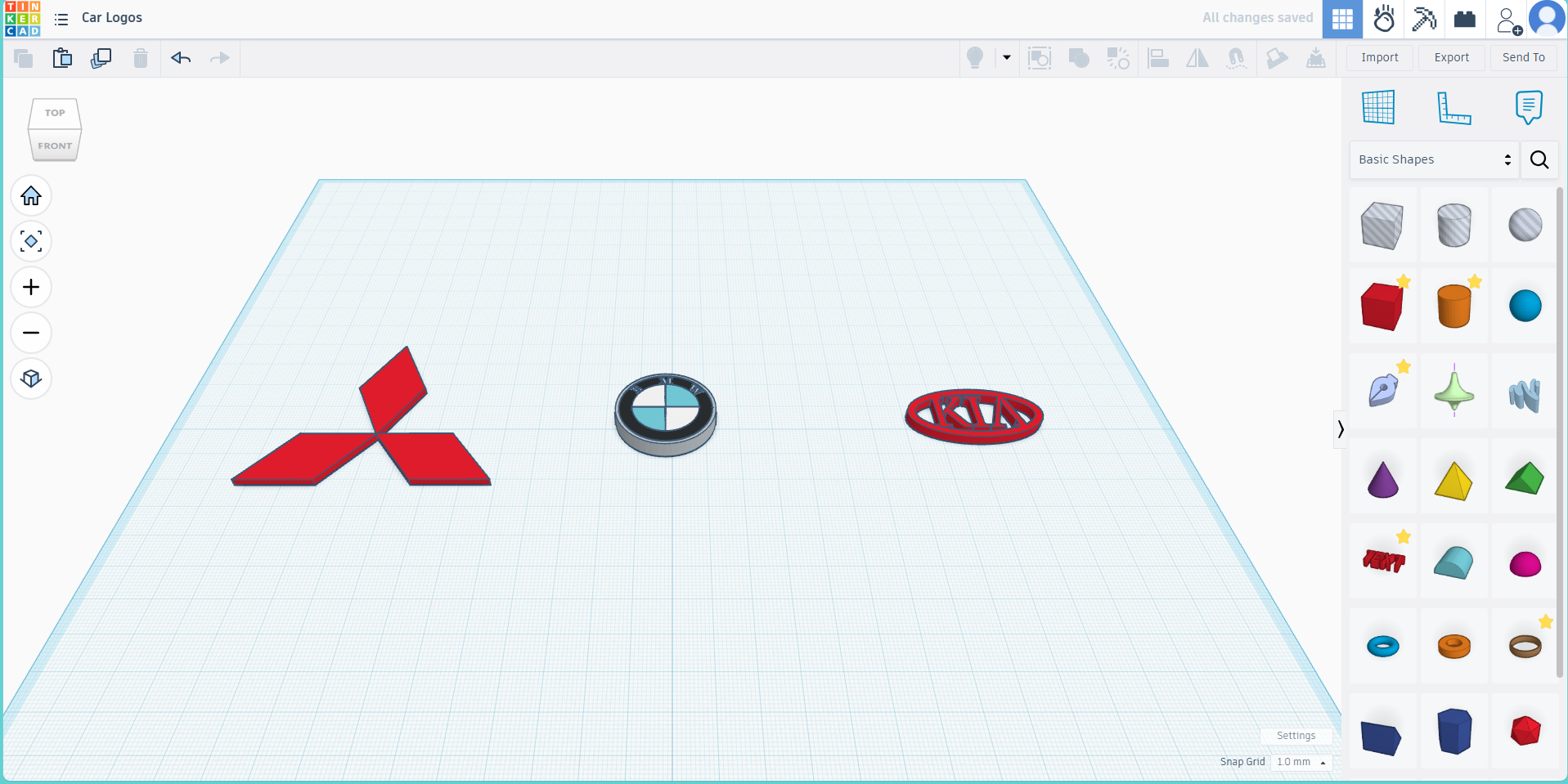Open the visibility options dropdown arrow
This screenshot has width=1568, height=784.
(x=1007, y=58)
